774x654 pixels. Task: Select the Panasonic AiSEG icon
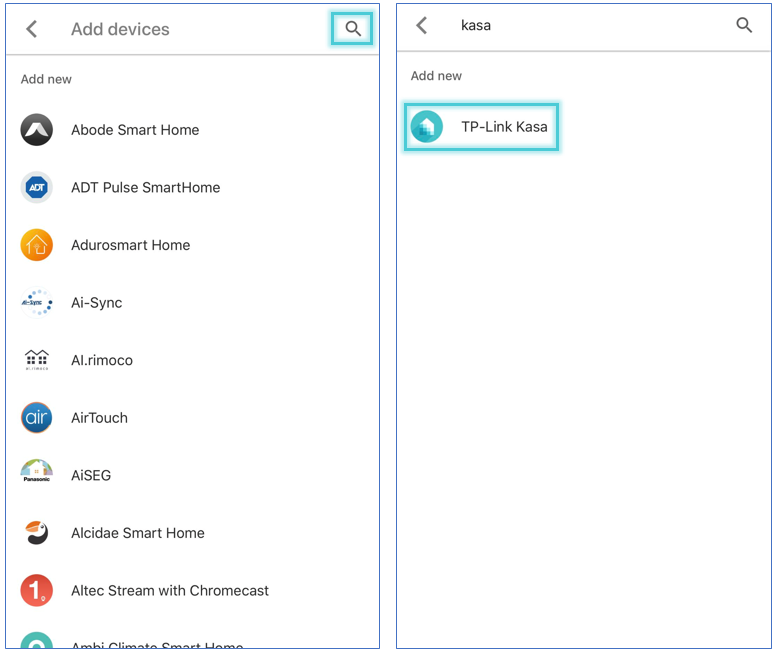(37, 471)
